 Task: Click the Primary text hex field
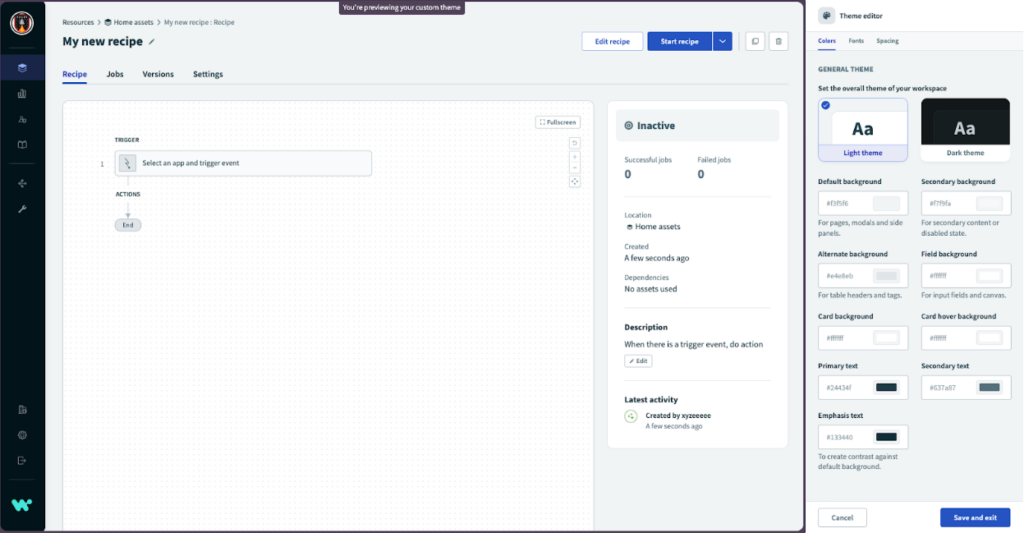863,387
